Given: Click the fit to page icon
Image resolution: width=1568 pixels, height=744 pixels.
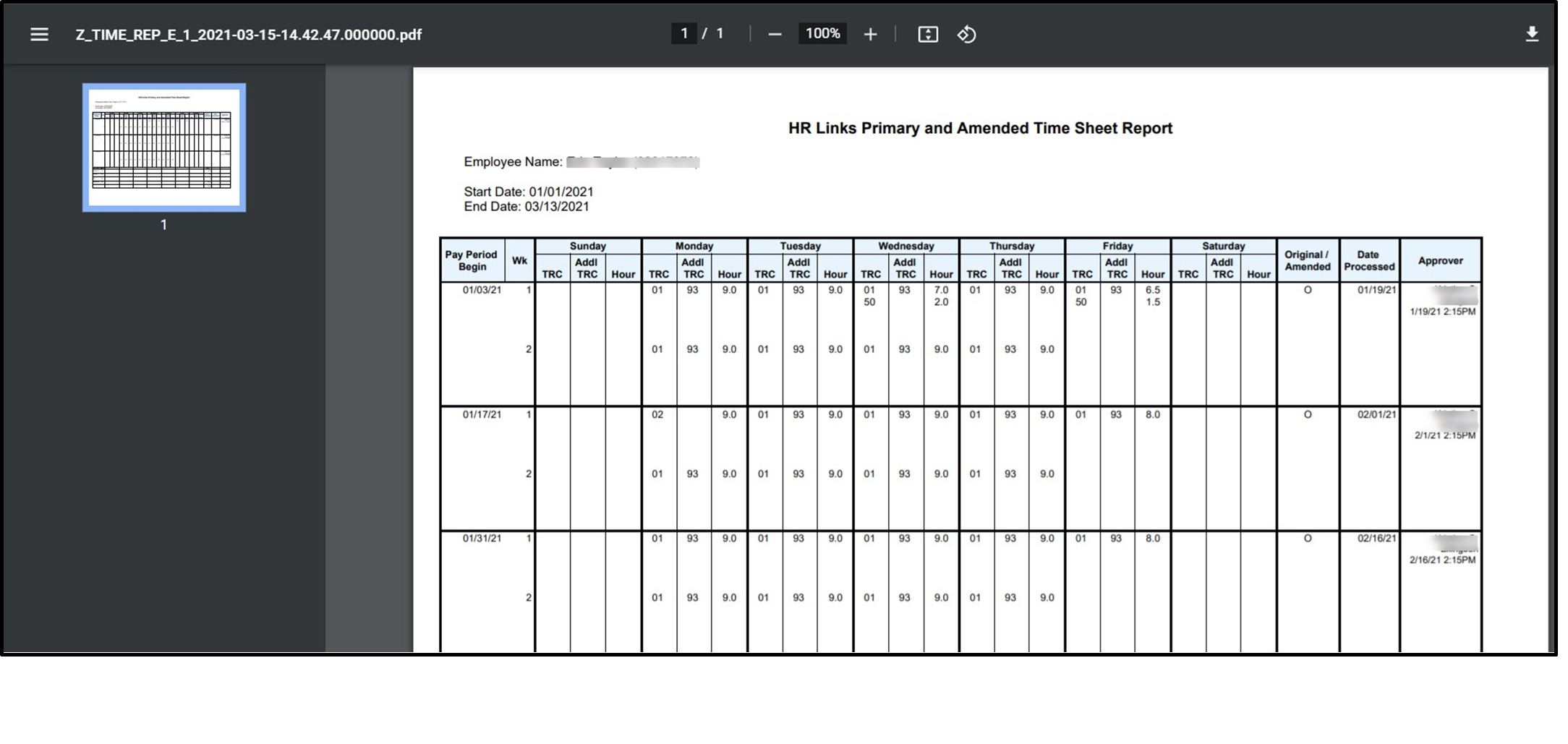Looking at the screenshot, I should [927, 35].
